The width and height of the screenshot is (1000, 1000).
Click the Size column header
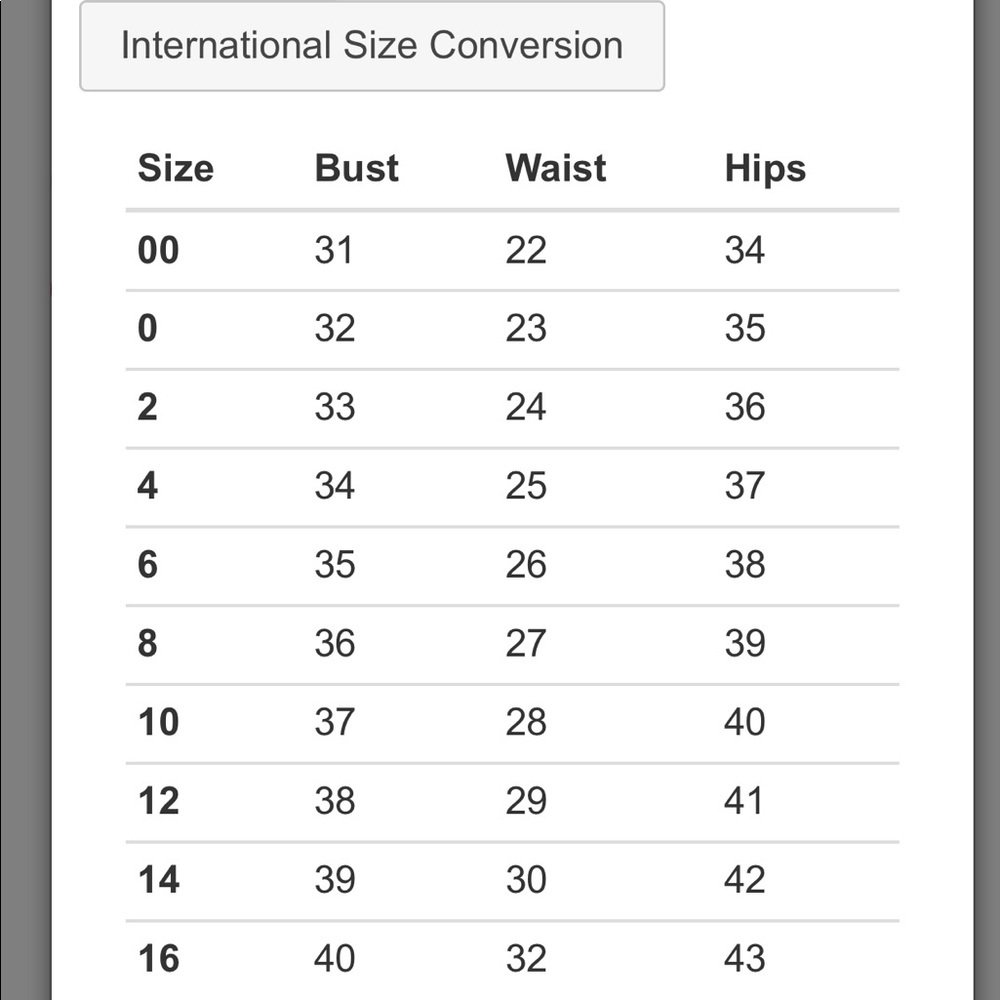point(175,168)
